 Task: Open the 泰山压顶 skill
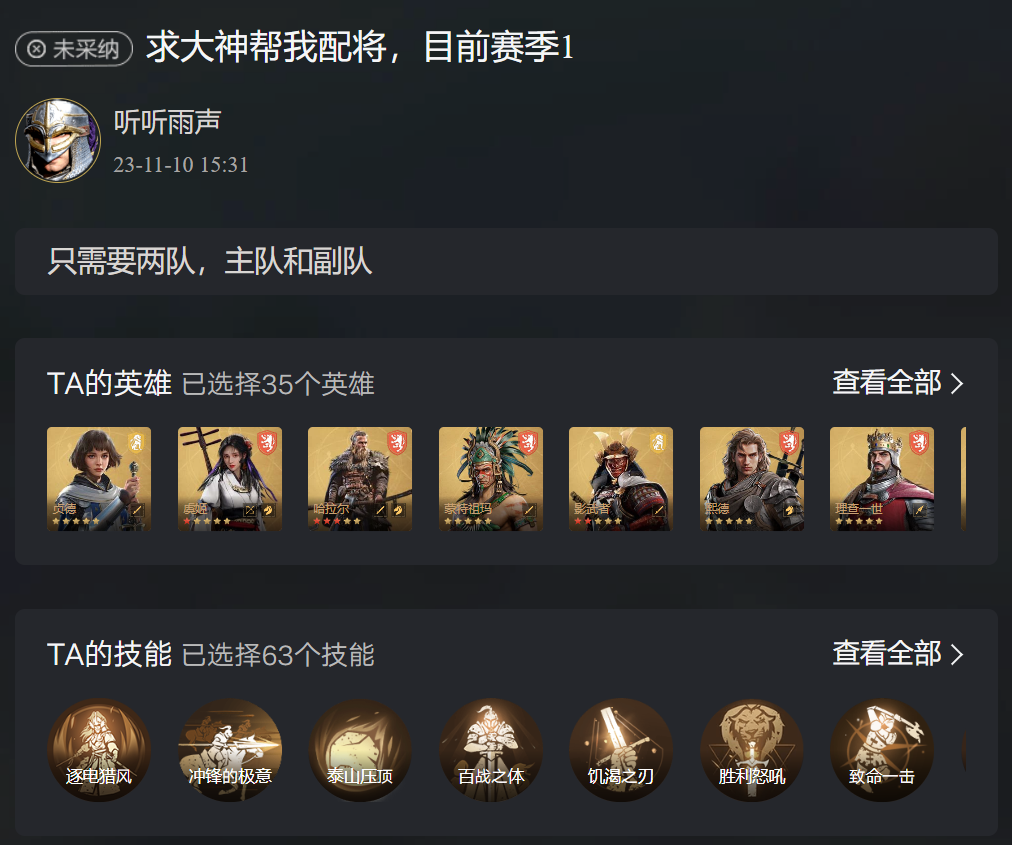pos(360,750)
